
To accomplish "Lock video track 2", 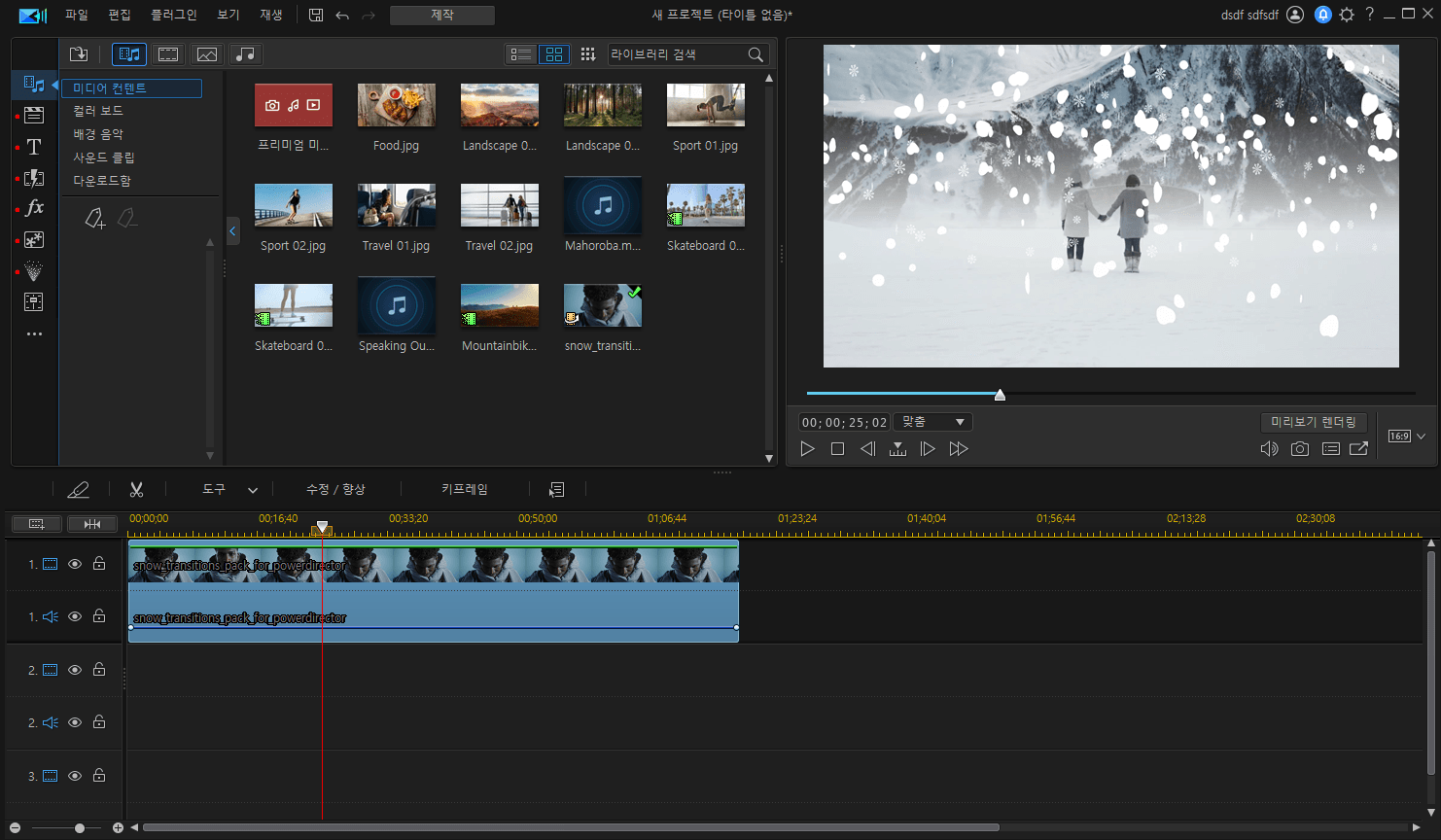I will coord(99,670).
